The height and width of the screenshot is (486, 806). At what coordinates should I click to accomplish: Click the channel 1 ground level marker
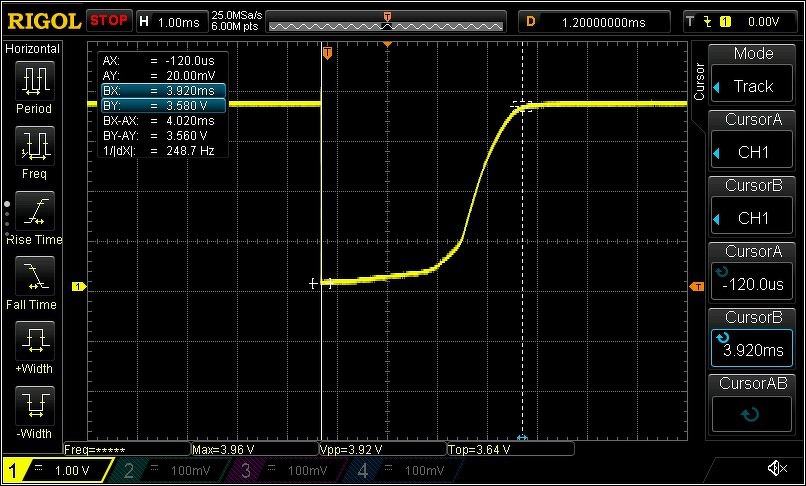click(79, 286)
